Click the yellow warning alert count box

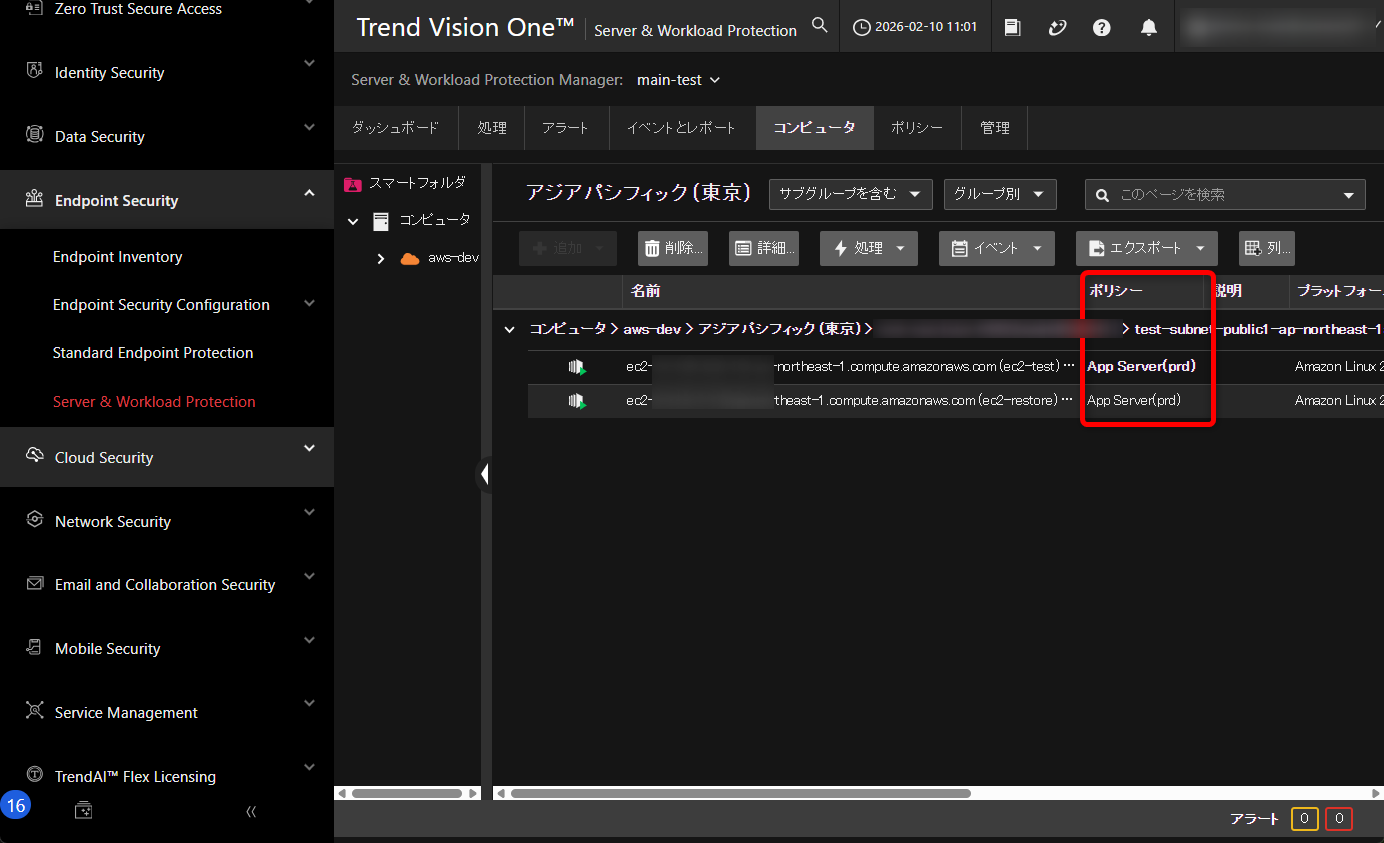pyautogui.click(x=1305, y=819)
